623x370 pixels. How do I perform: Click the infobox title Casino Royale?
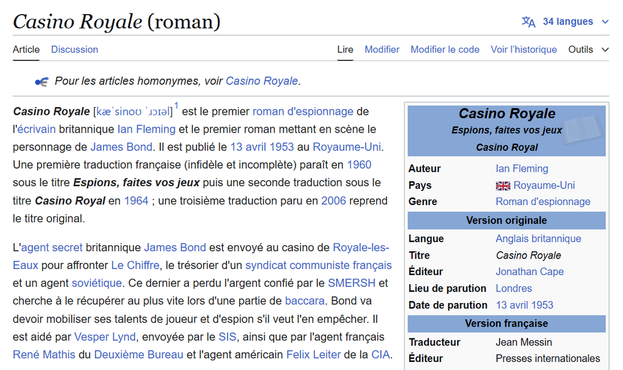pos(507,114)
